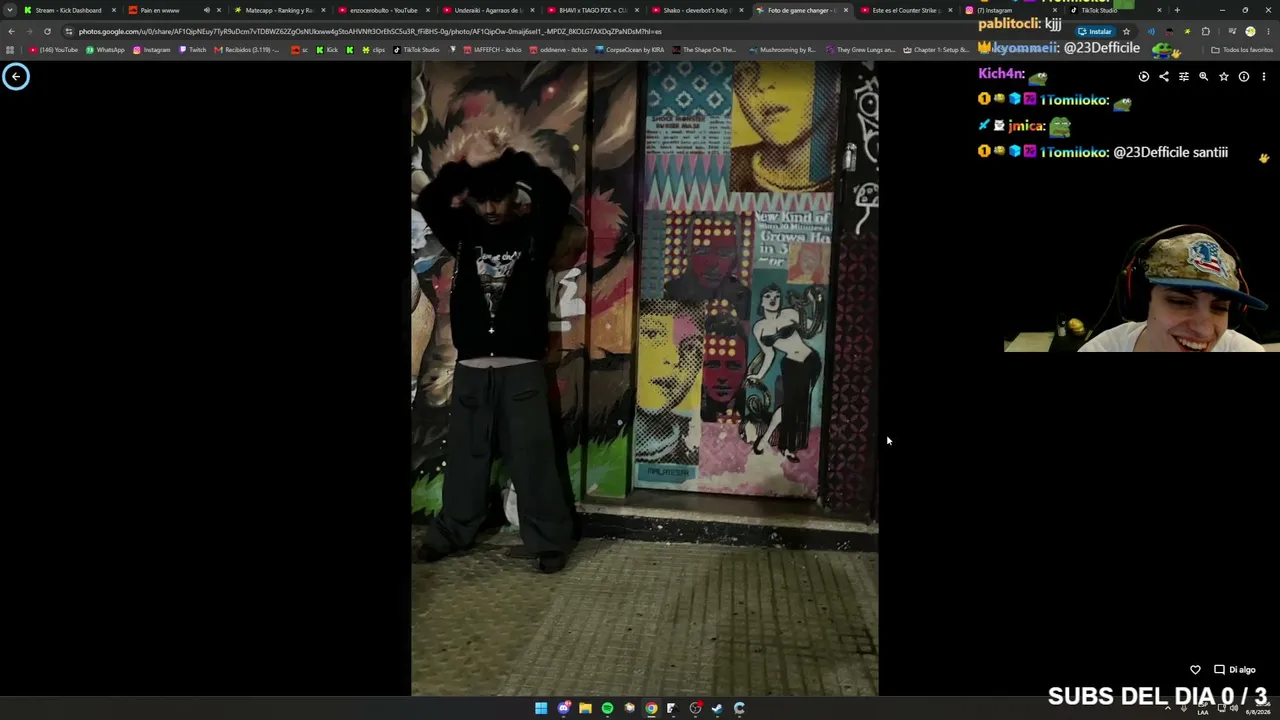Show photo info details

1244,77
